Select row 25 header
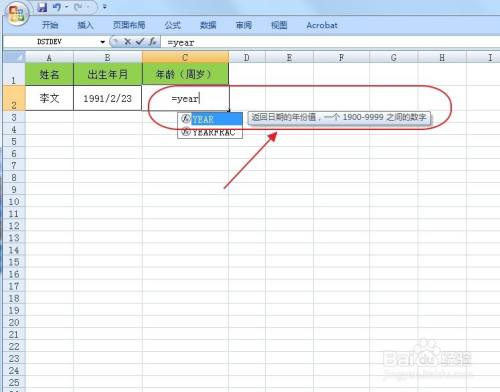Image resolution: width=500 pixels, height=392 pixels. (x=14, y=383)
